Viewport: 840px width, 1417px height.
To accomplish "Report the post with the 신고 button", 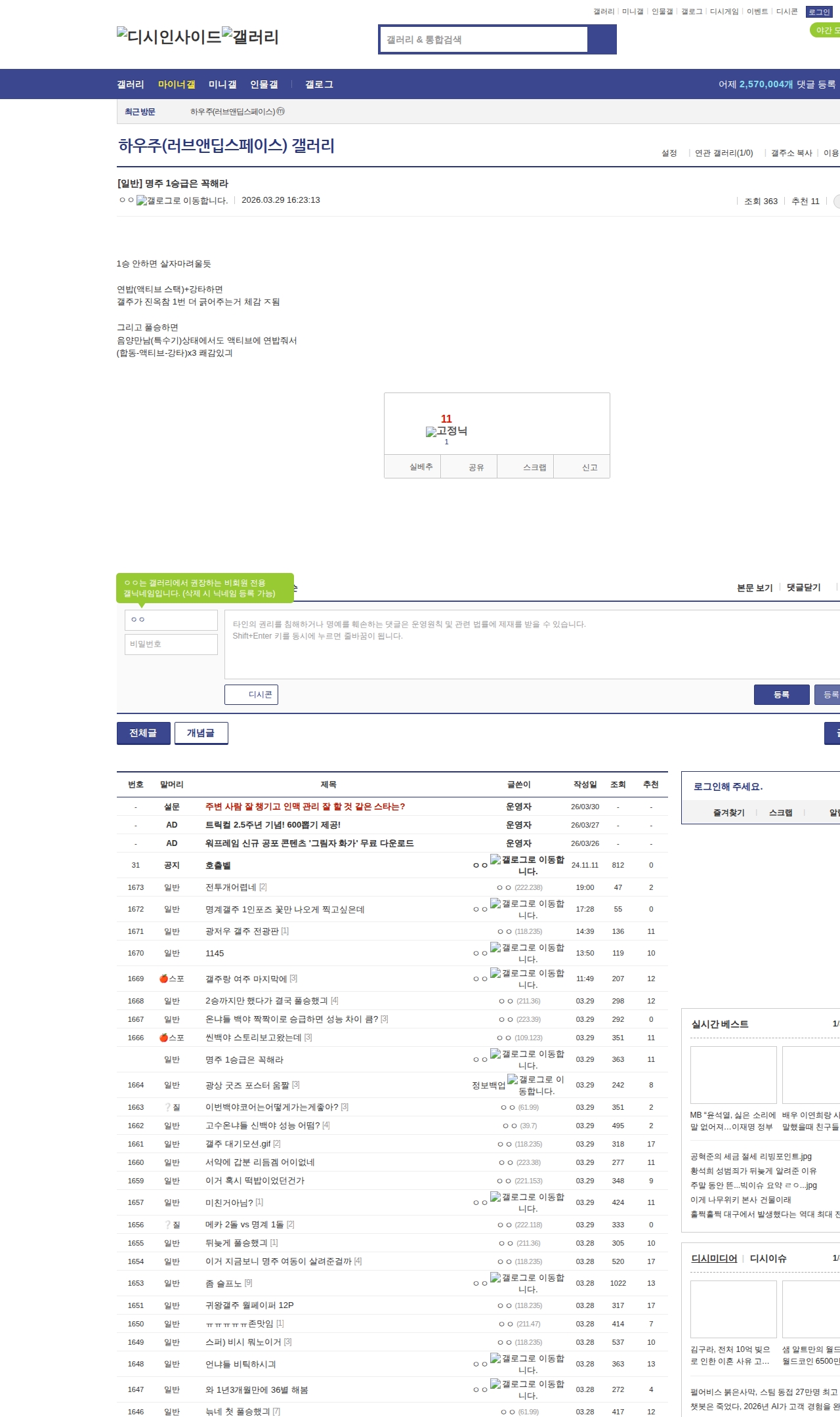I will click(x=582, y=467).
